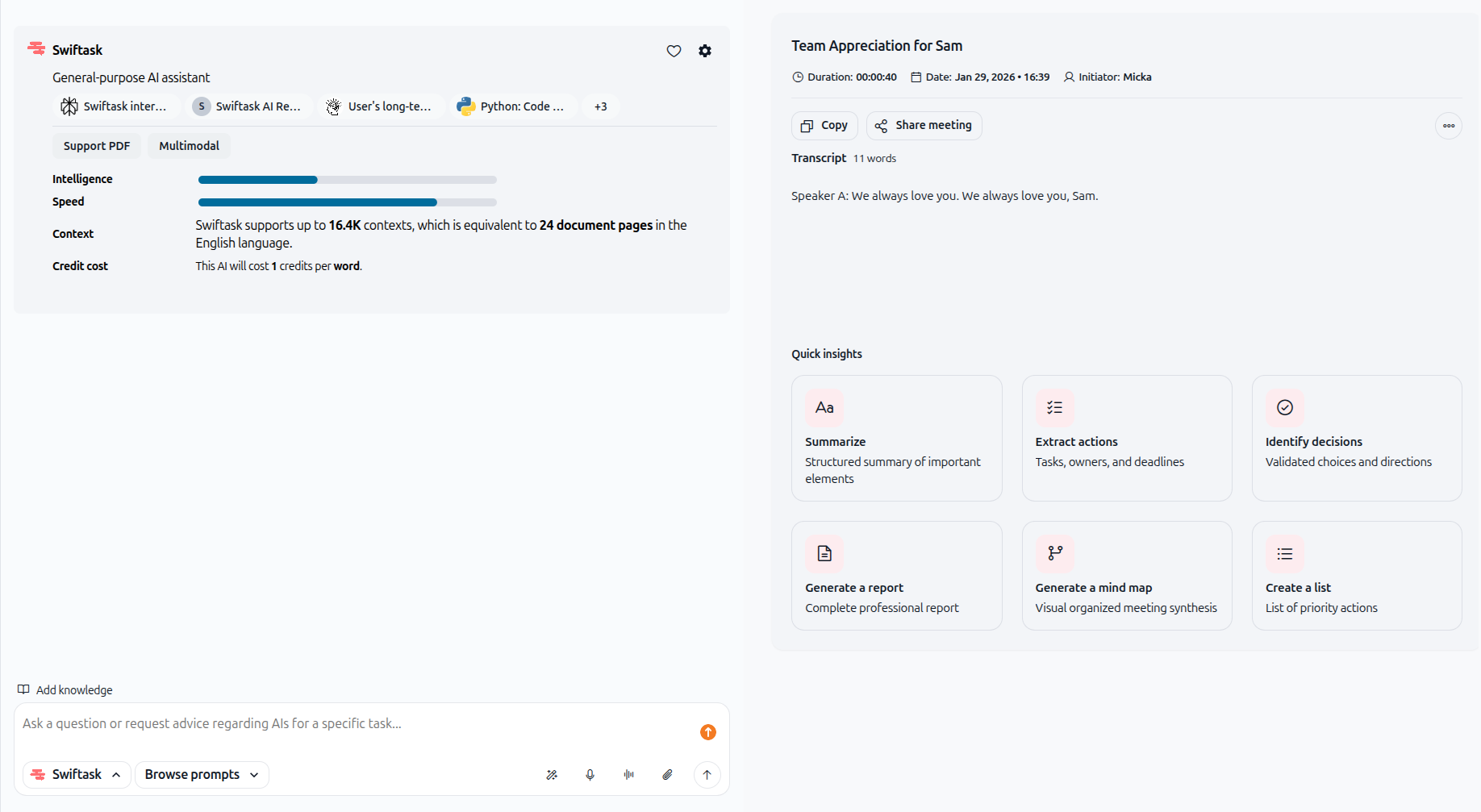
Task: Click the credit cost per word text
Action: click(x=278, y=266)
